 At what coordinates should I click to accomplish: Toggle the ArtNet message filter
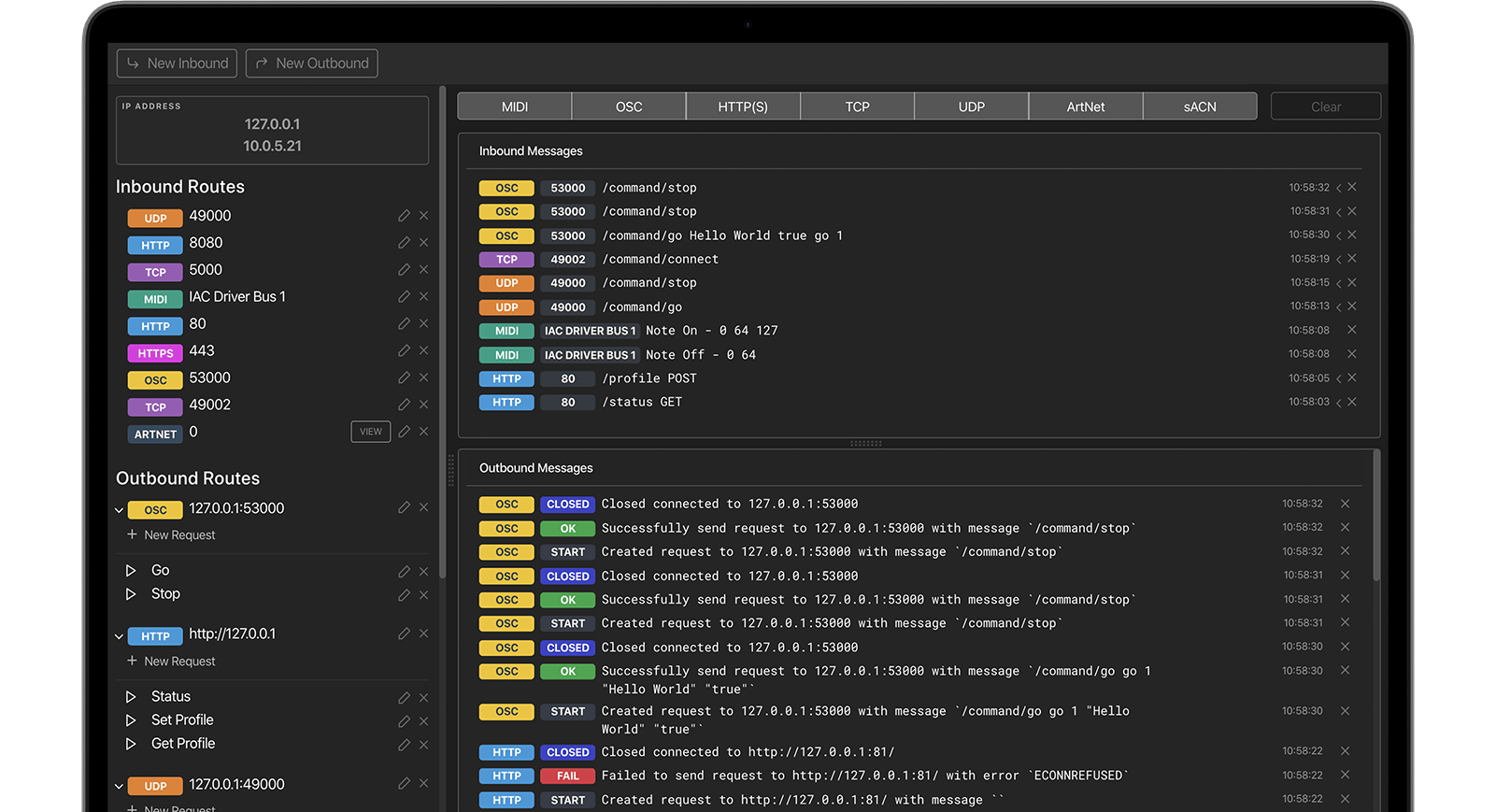tap(1086, 107)
